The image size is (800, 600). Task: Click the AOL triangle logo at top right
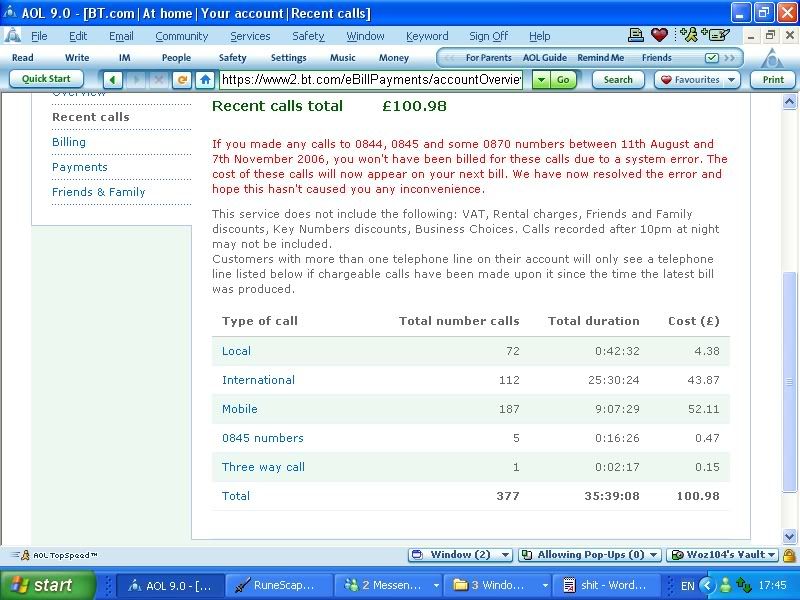point(772,60)
